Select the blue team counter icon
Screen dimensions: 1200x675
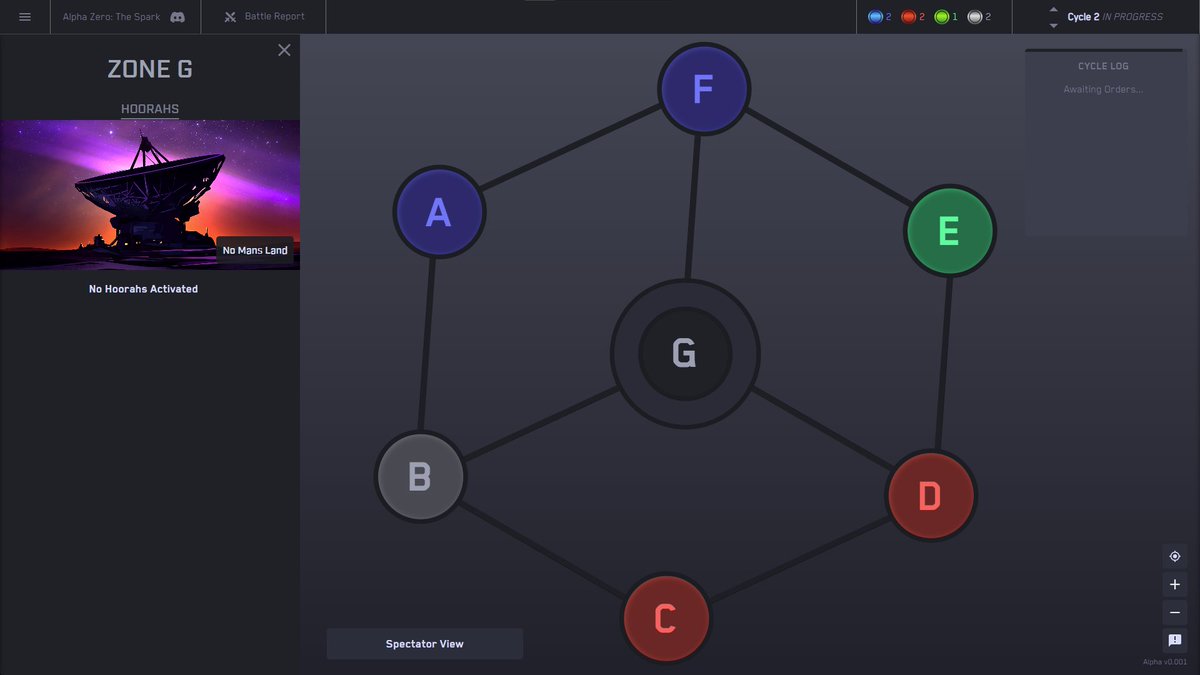click(x=874, y=17)
